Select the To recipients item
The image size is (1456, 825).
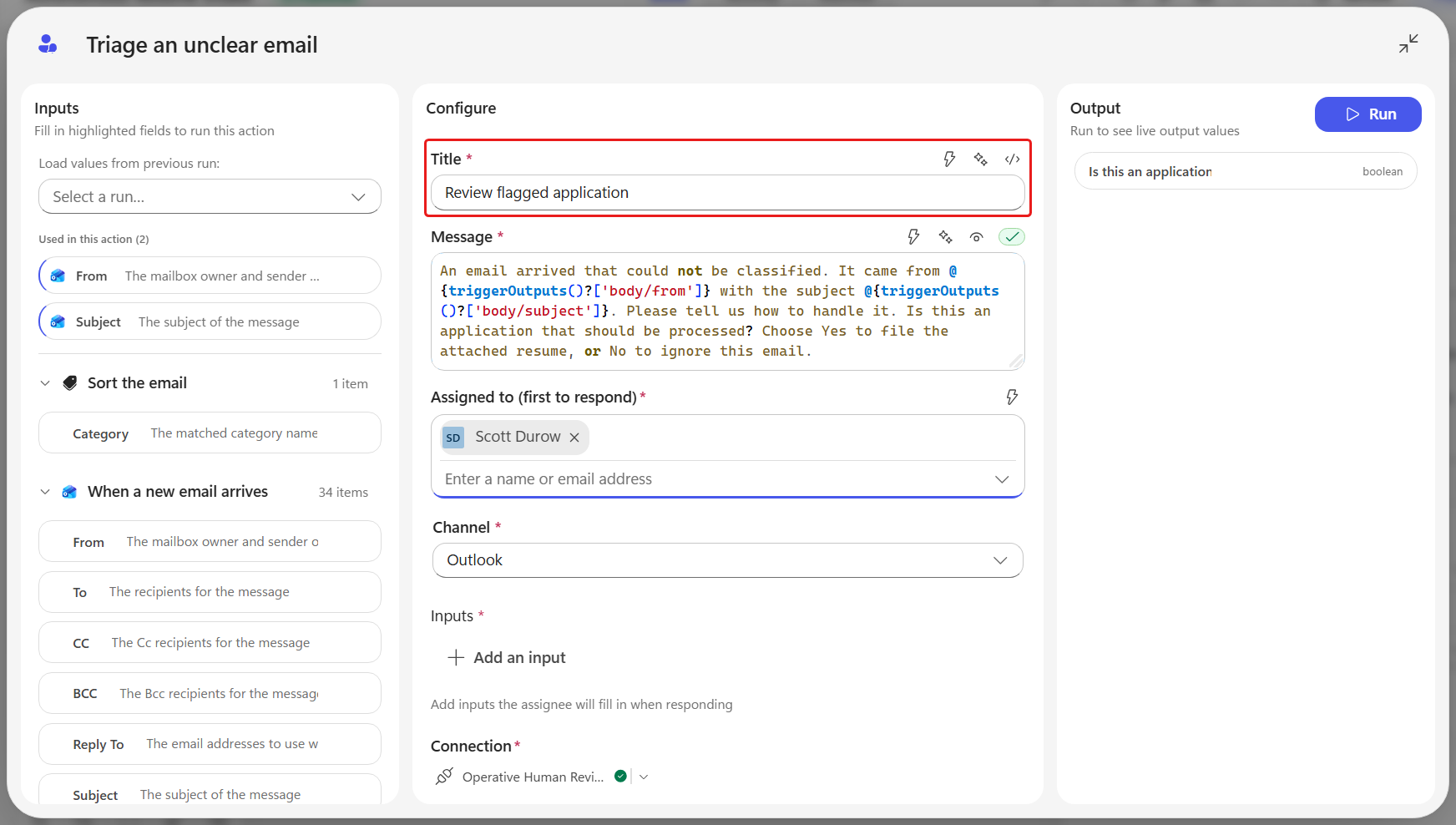pos(210,592)
